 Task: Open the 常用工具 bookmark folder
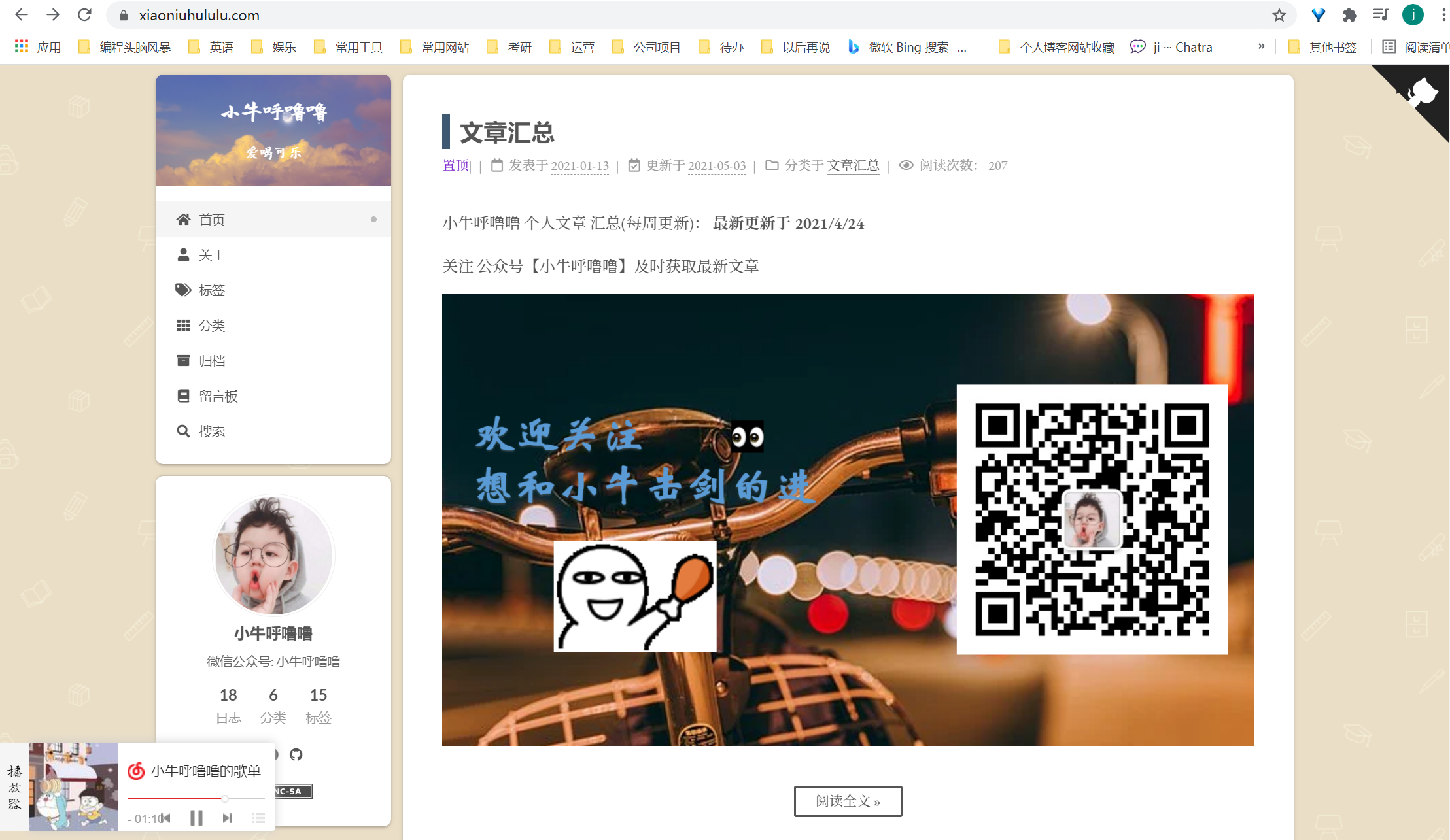coord(348,47)
